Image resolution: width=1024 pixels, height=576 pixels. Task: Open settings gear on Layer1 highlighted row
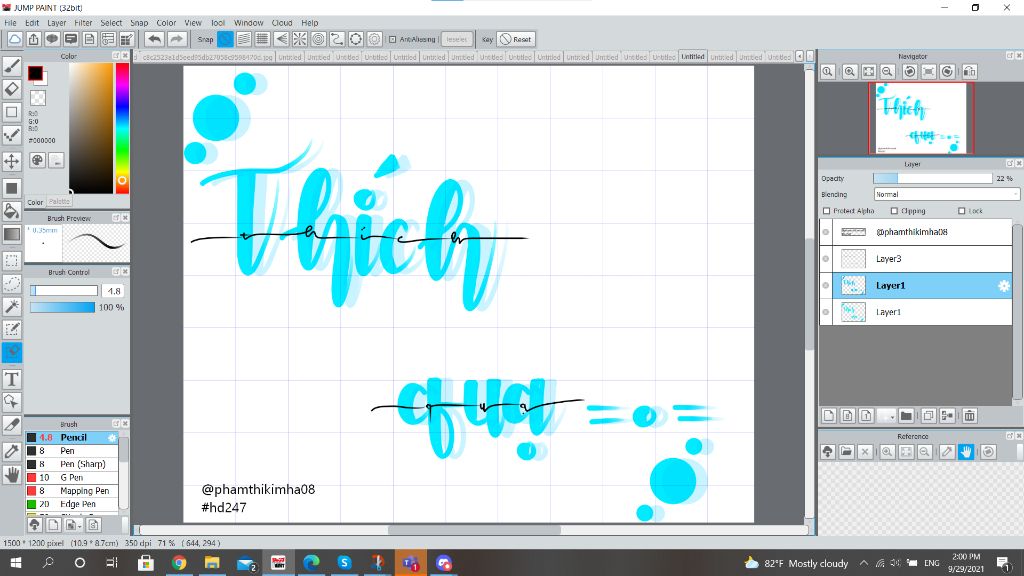point(1004,285)
